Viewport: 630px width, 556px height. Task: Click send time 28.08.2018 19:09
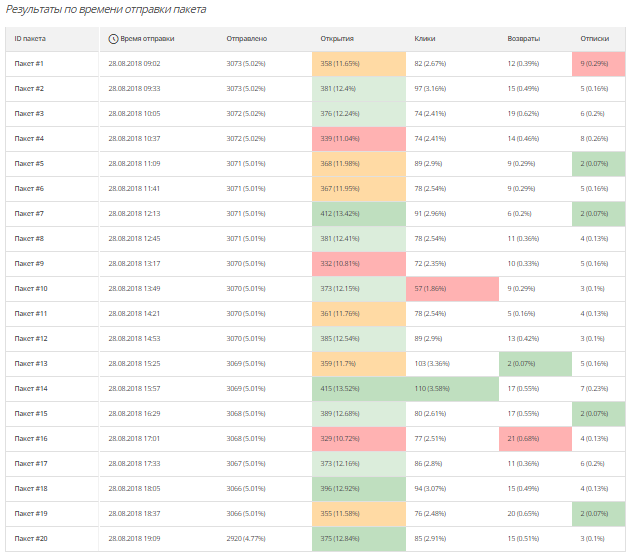click(134, 539)
